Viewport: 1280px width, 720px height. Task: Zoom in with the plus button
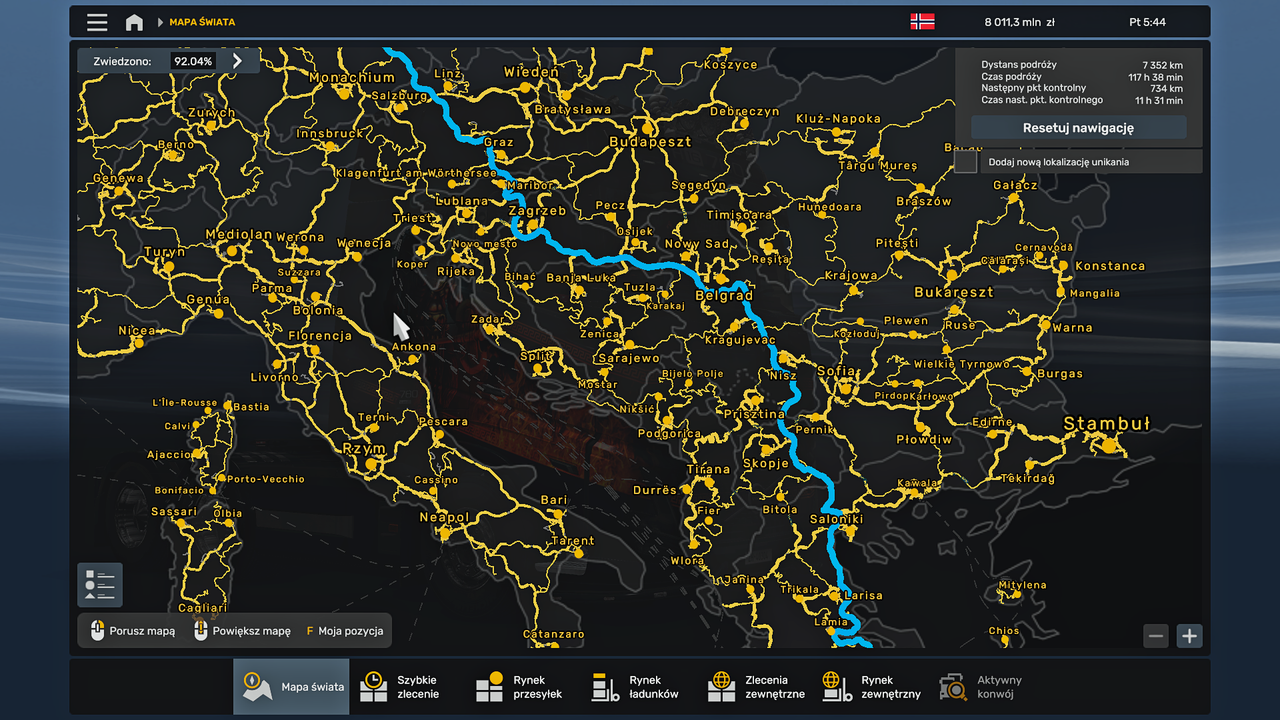[x=1189, y=635]
